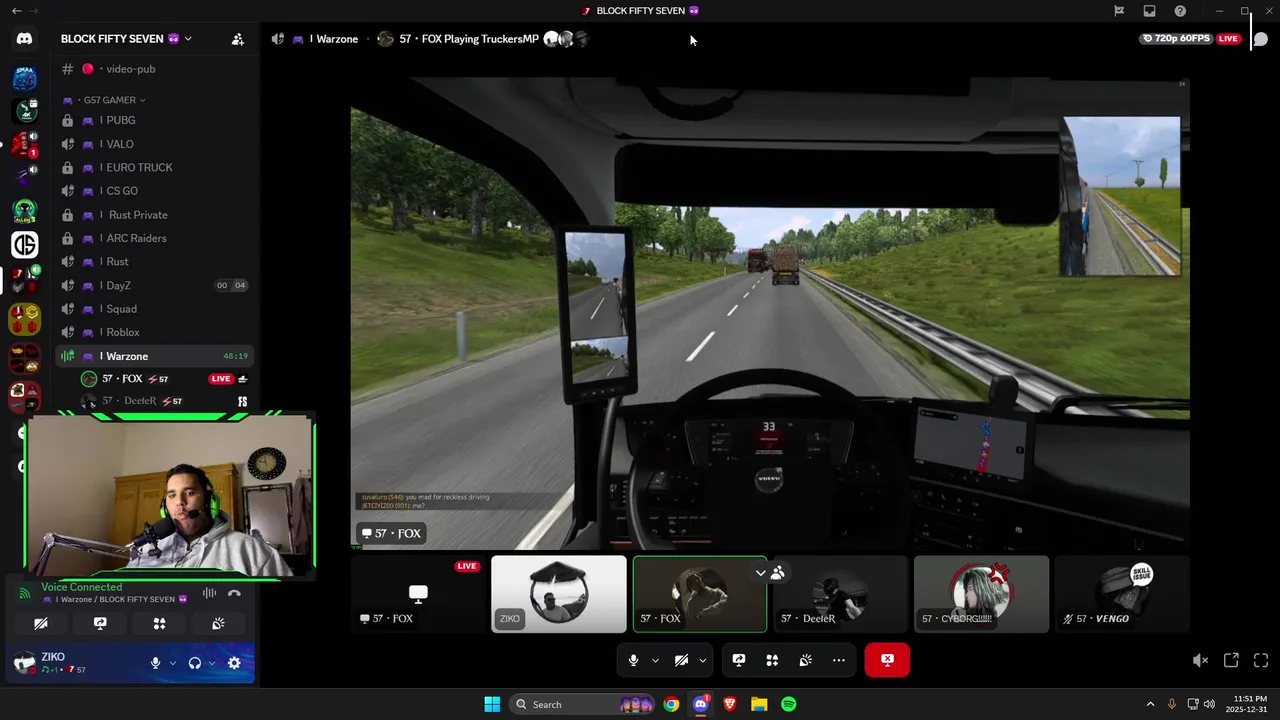1280x720 pixels.
Task: Check the green voice connection signal icon
Action: (25, 593)
